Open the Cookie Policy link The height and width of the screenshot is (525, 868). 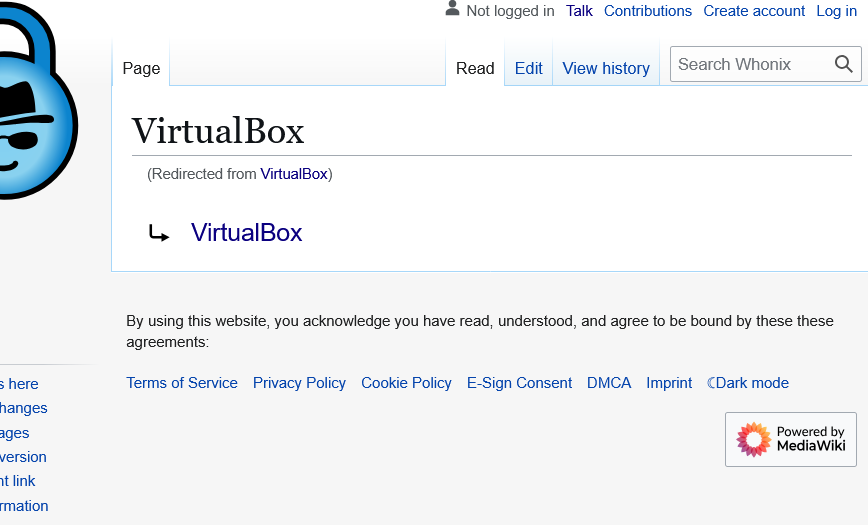click(406, 383)
